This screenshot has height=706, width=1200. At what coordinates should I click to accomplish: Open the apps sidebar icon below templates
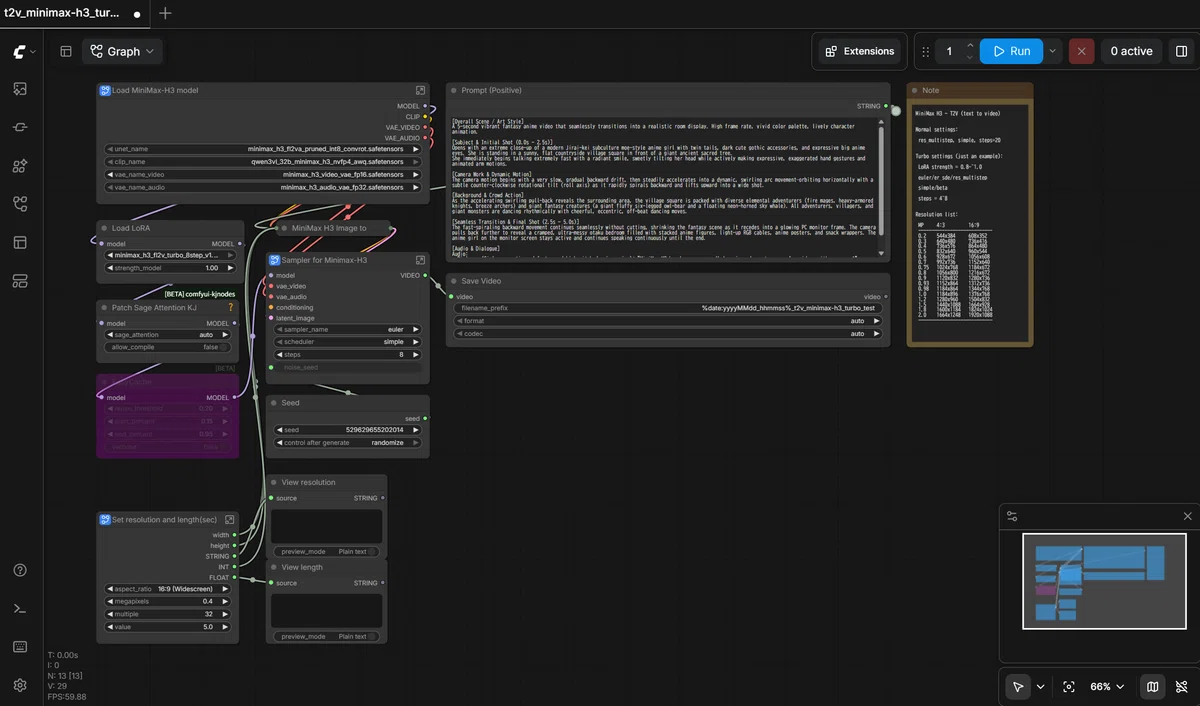click(20, 281)
